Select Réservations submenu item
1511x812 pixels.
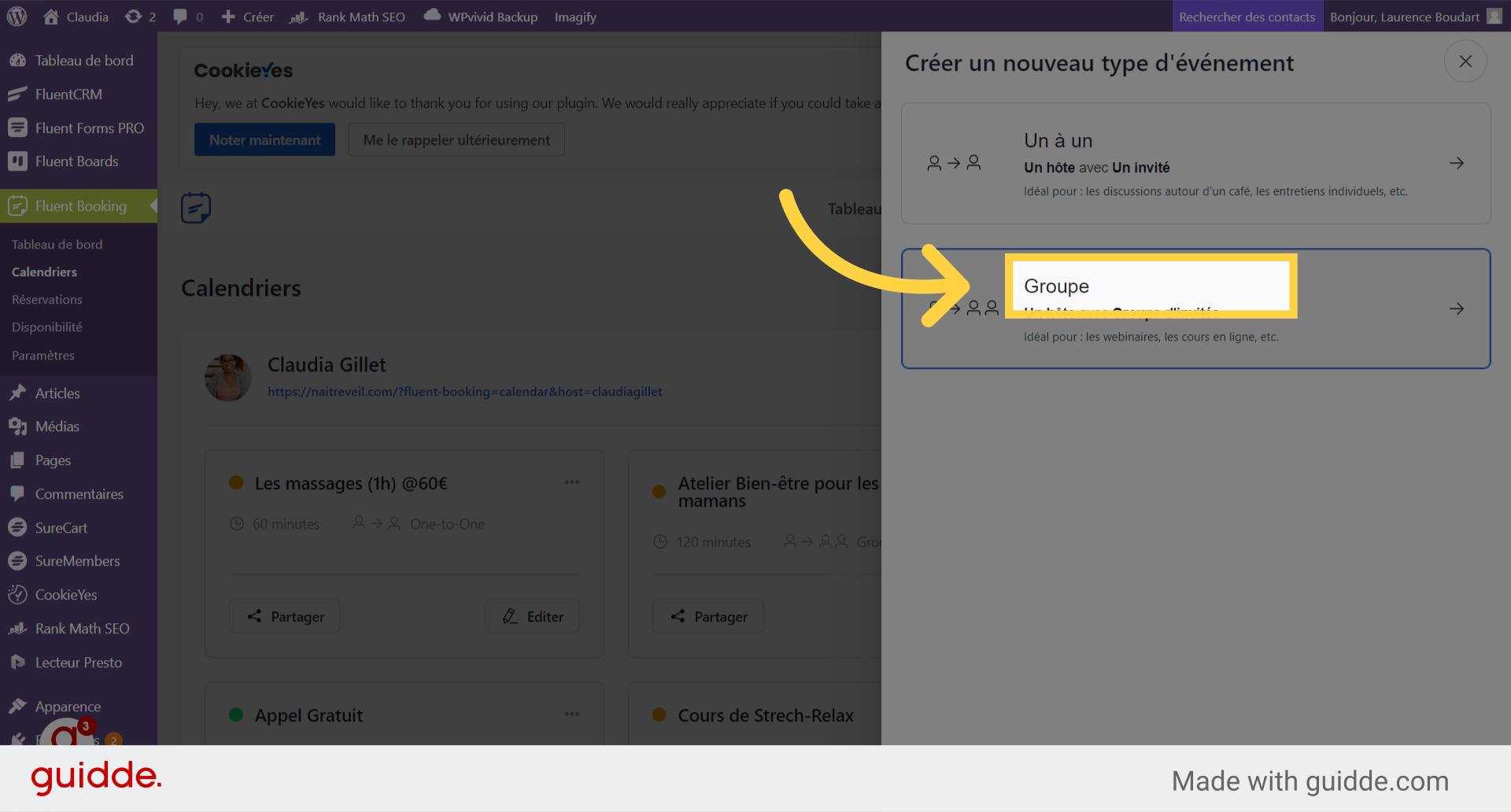46,300
